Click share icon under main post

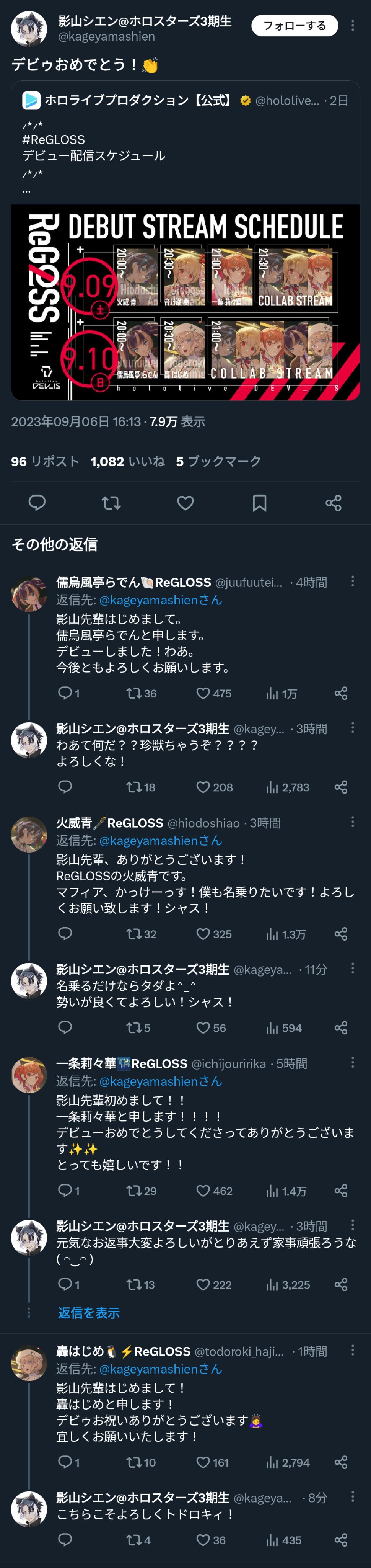[333, 503]
